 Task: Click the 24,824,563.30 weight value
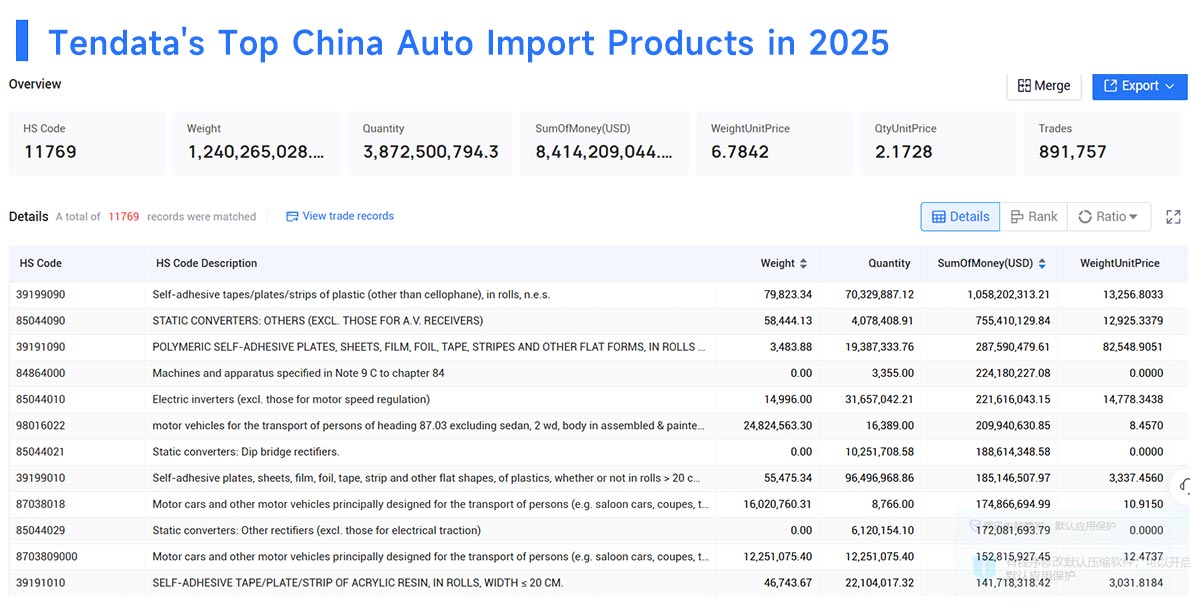778,425
